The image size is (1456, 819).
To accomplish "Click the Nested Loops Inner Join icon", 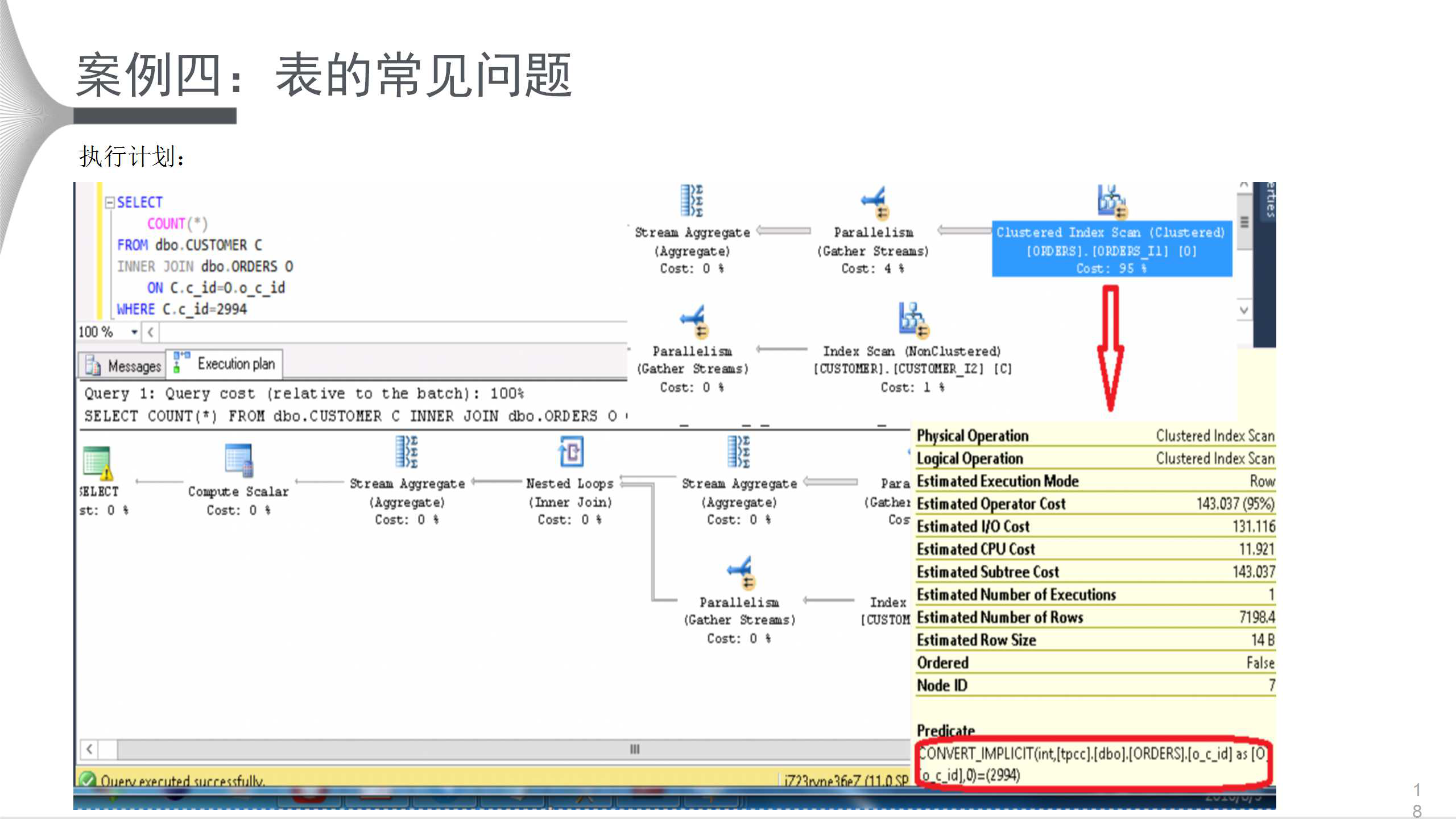I will (x=571, y=452).
